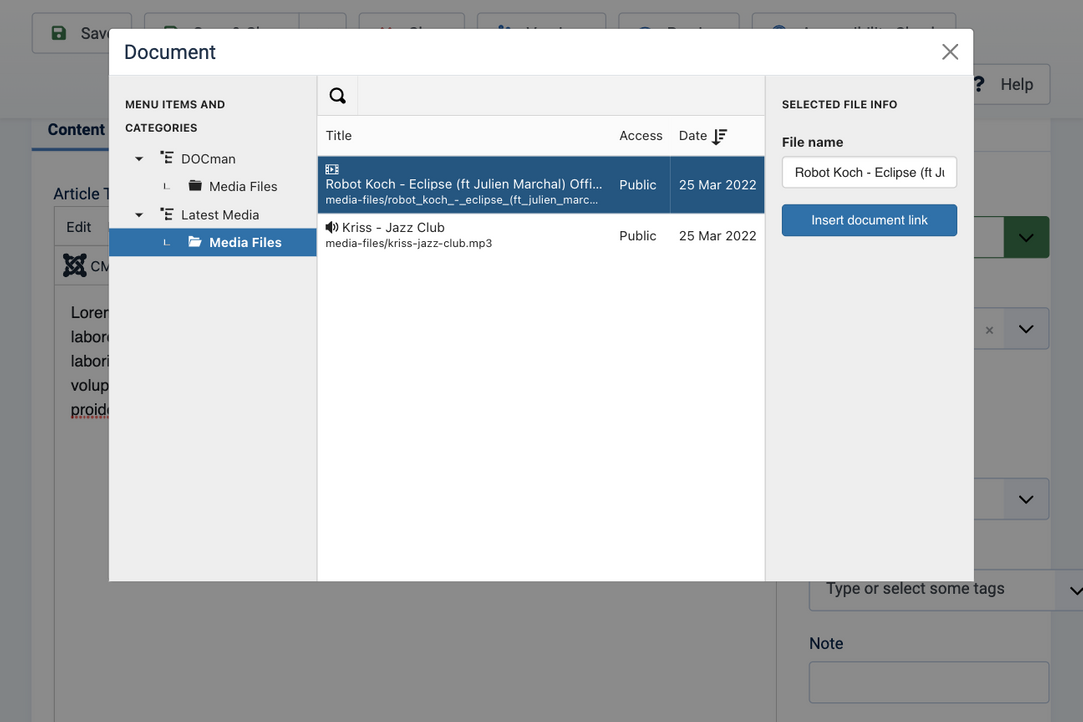Click the DOCman menu item
The image size is (1083, 722).
208,159
